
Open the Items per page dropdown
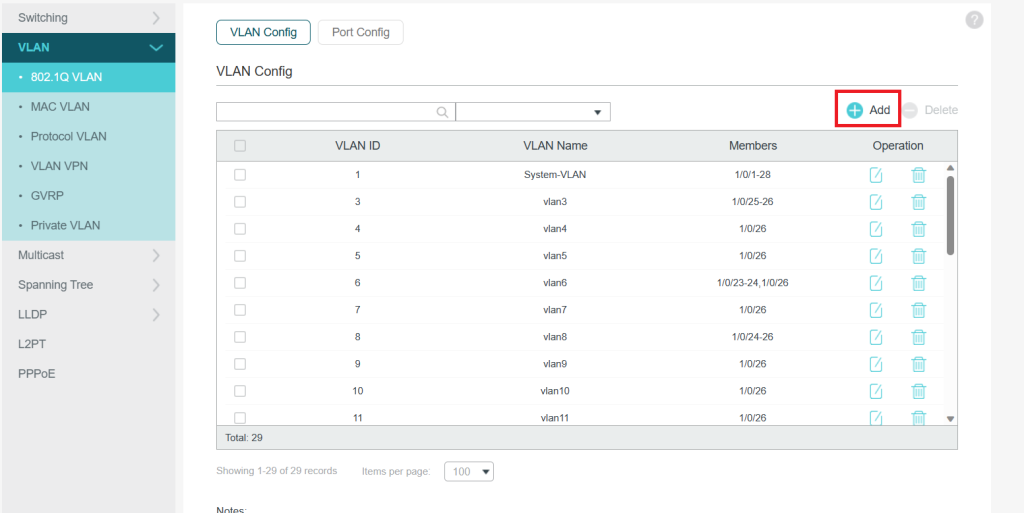(469, 471)
